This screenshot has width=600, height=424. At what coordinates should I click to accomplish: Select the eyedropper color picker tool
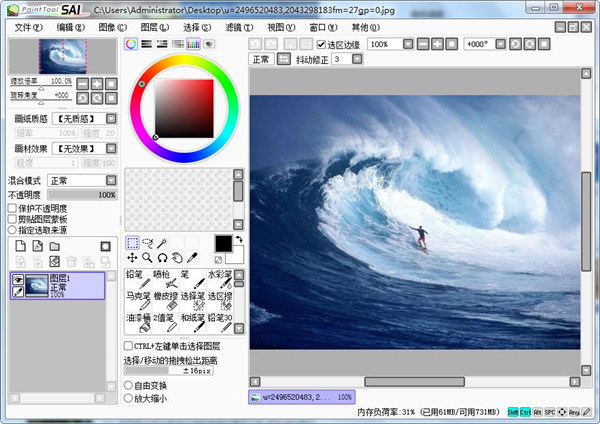(x=191, y=258)
